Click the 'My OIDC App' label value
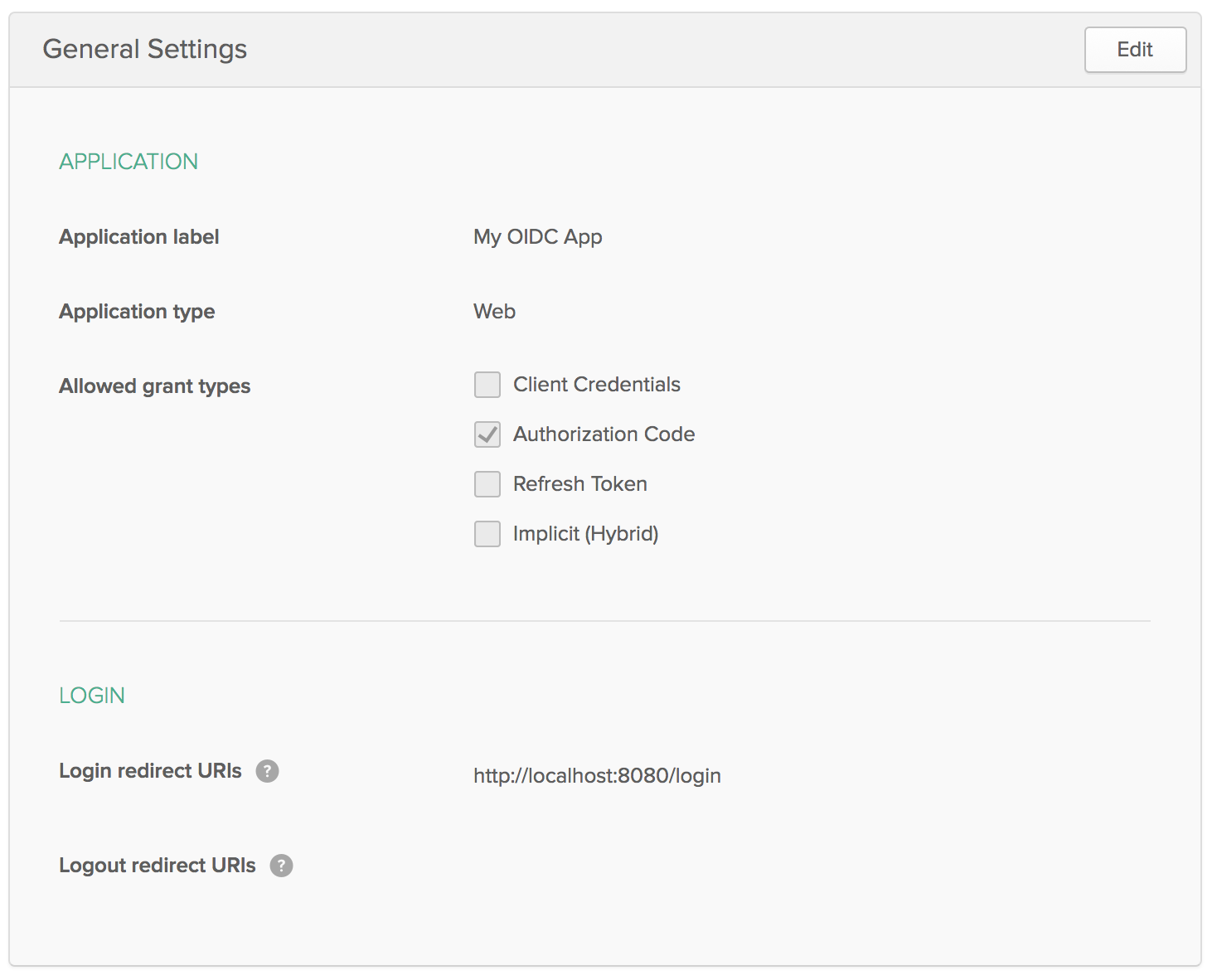 point(537,237)
